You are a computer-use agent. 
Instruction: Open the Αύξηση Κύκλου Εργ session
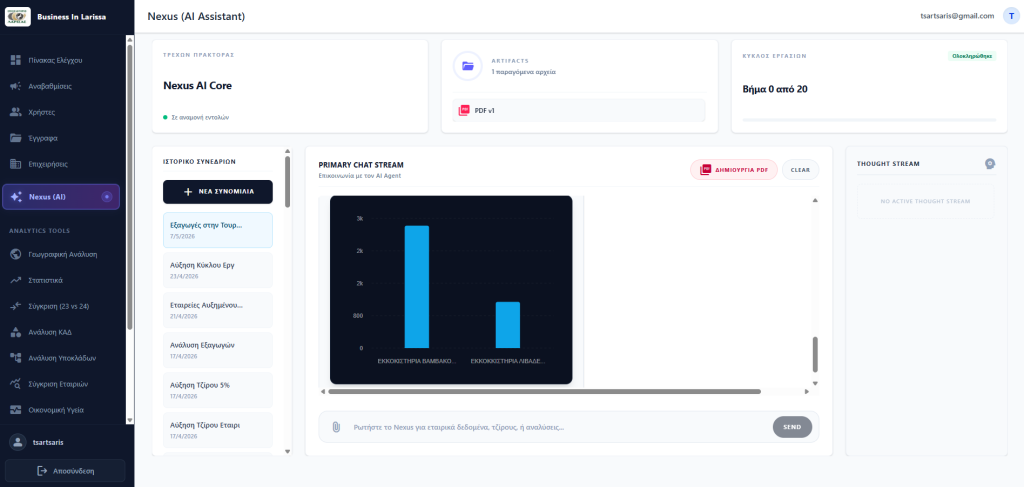click(218, 270)
